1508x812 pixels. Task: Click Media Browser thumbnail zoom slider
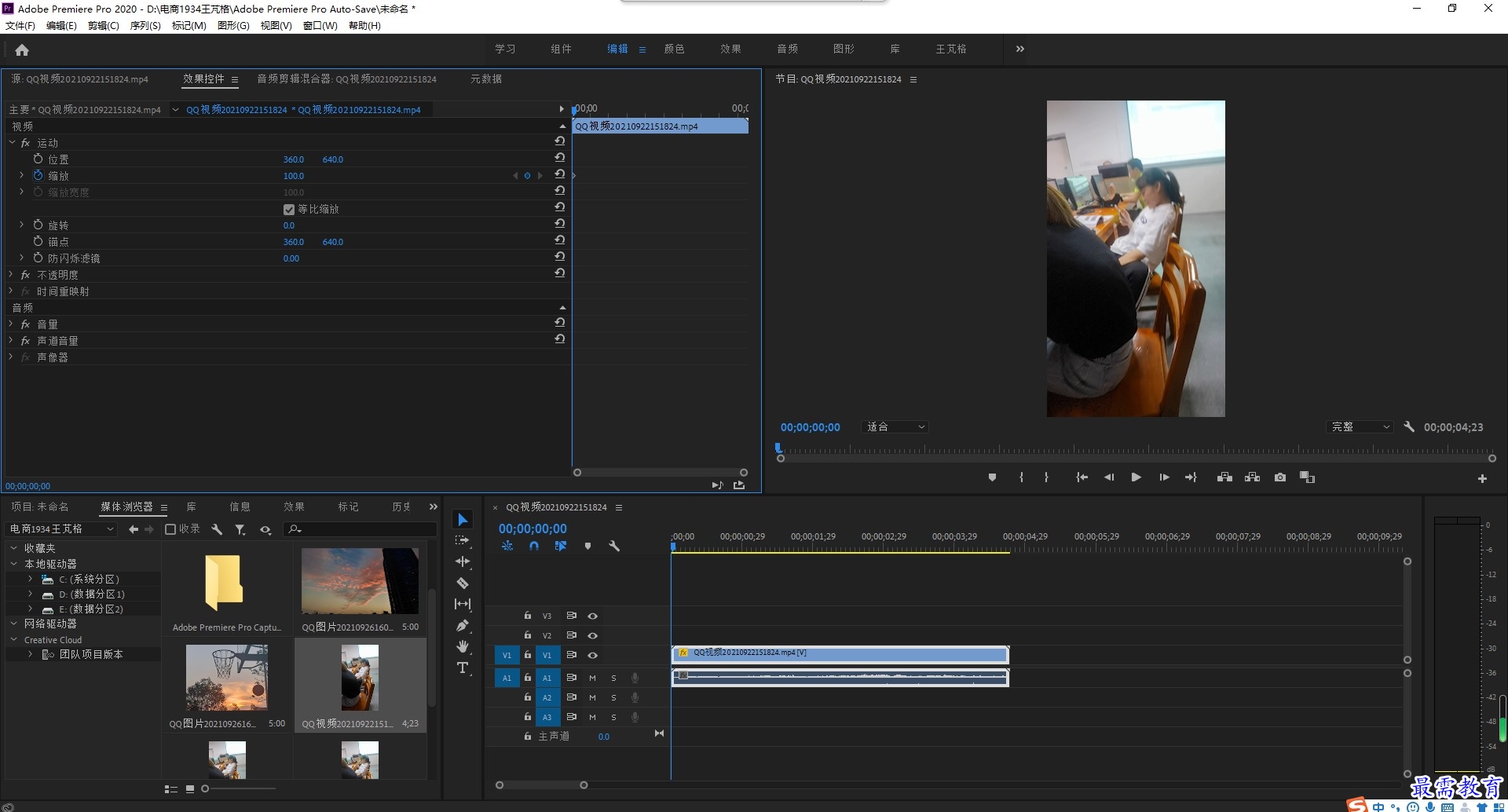[x=205, y=788]
